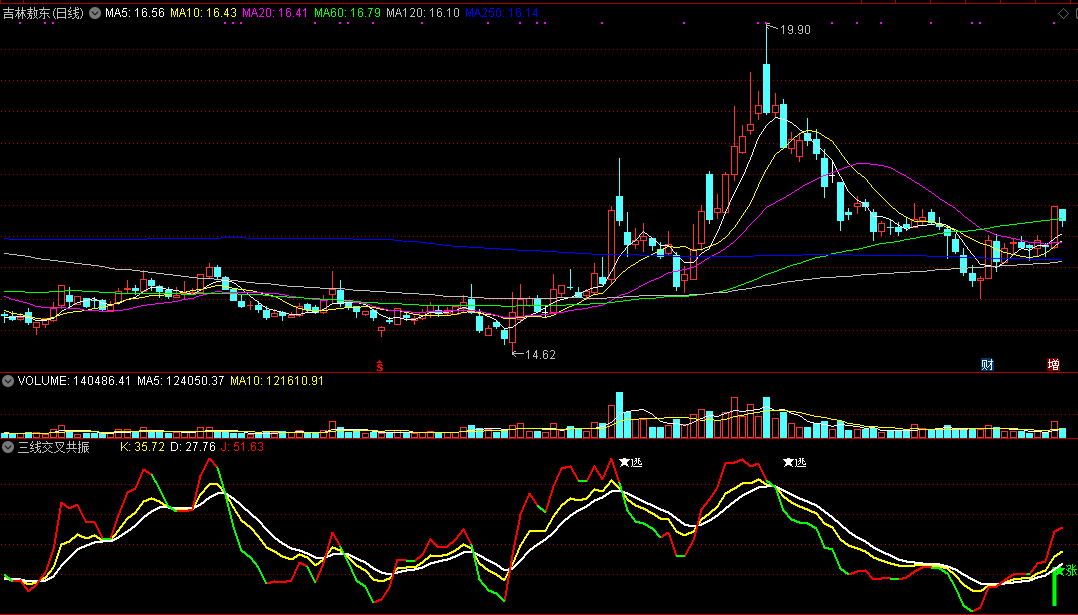Click the red S marker under candles
Screen dimensions: 1078x615
point(379,366)
